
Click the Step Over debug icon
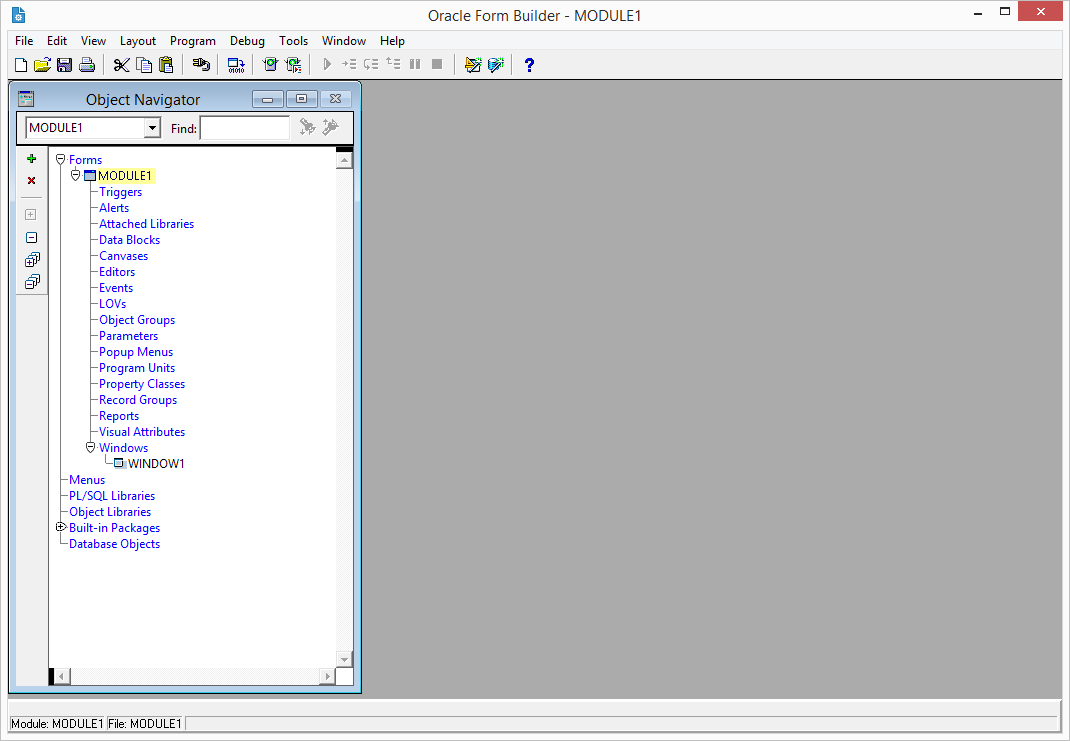371,64
